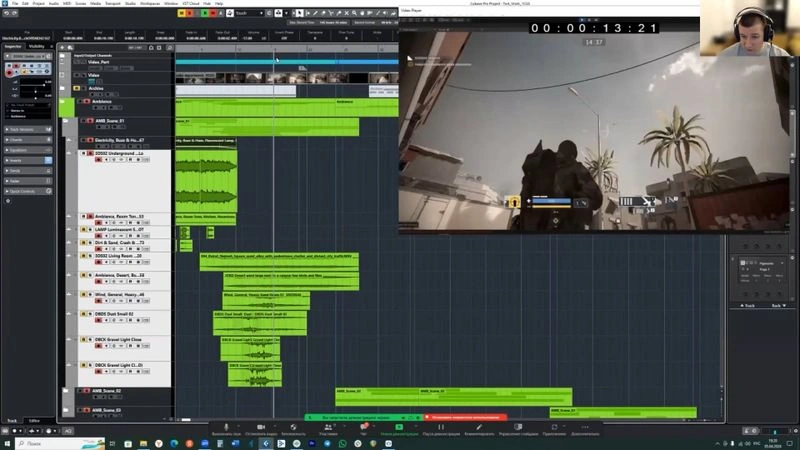This screenshot has width=800, height=450.
Task: Select the Erase tool
Action: pyautogui.click(x=323, y=13)
